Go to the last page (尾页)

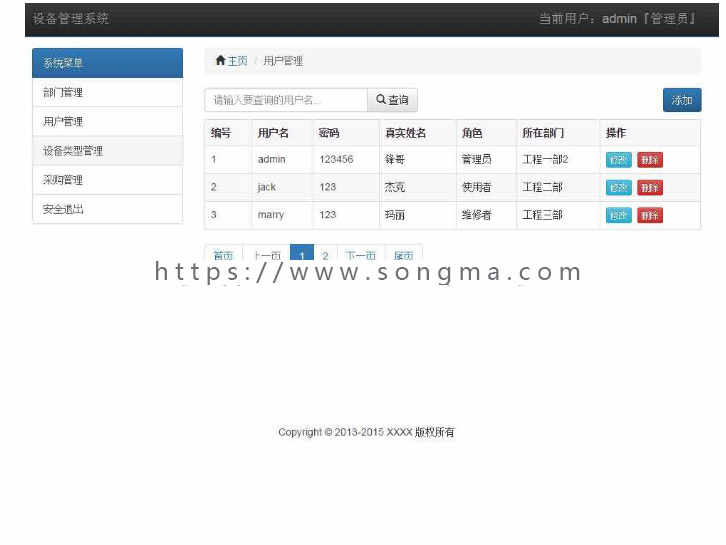point(403,254)
